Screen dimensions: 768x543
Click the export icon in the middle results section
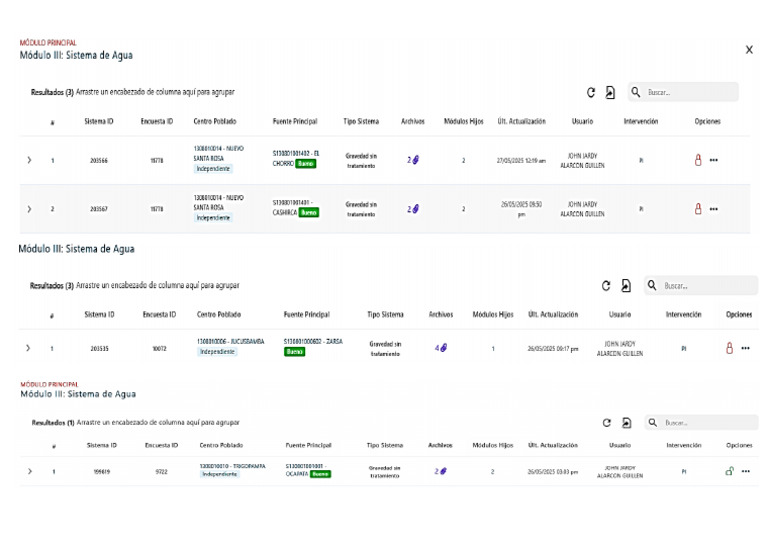click(626, 285)
